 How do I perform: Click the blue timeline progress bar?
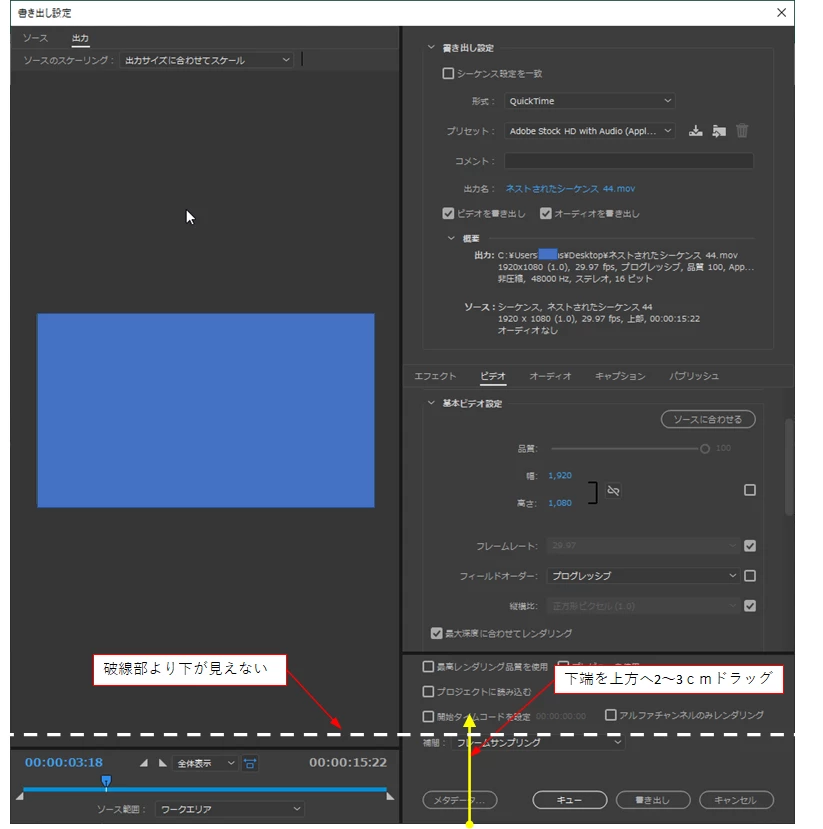(x=205, y=789)
